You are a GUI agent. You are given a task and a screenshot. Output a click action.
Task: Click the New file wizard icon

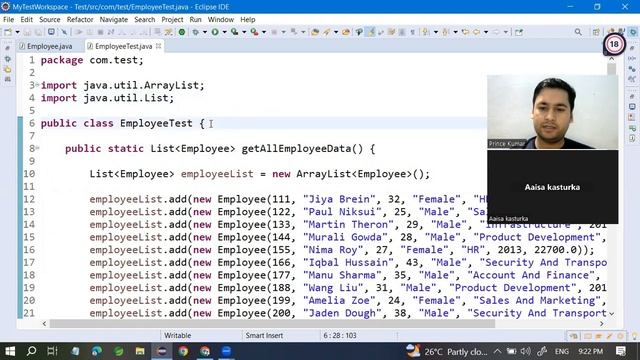click(x=8, y=32)
